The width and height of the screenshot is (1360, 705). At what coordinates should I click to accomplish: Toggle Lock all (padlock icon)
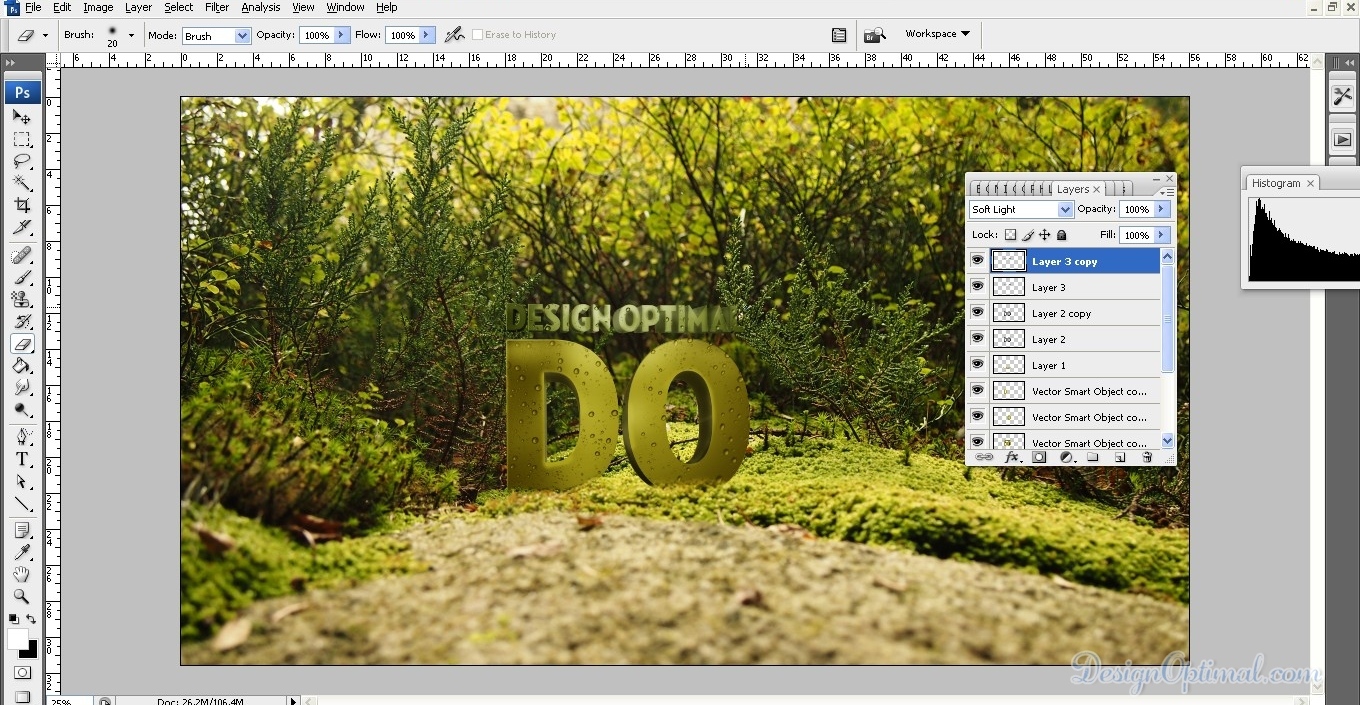click(x=1062, y=235)
